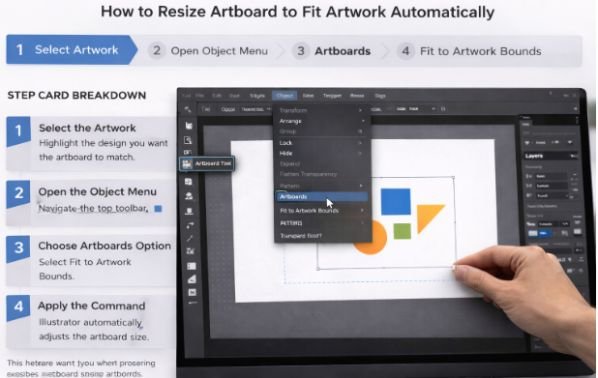Open the highlighted Object menu in menu bar
Viewport: 598px width, 378px height.
coord(285,96)
